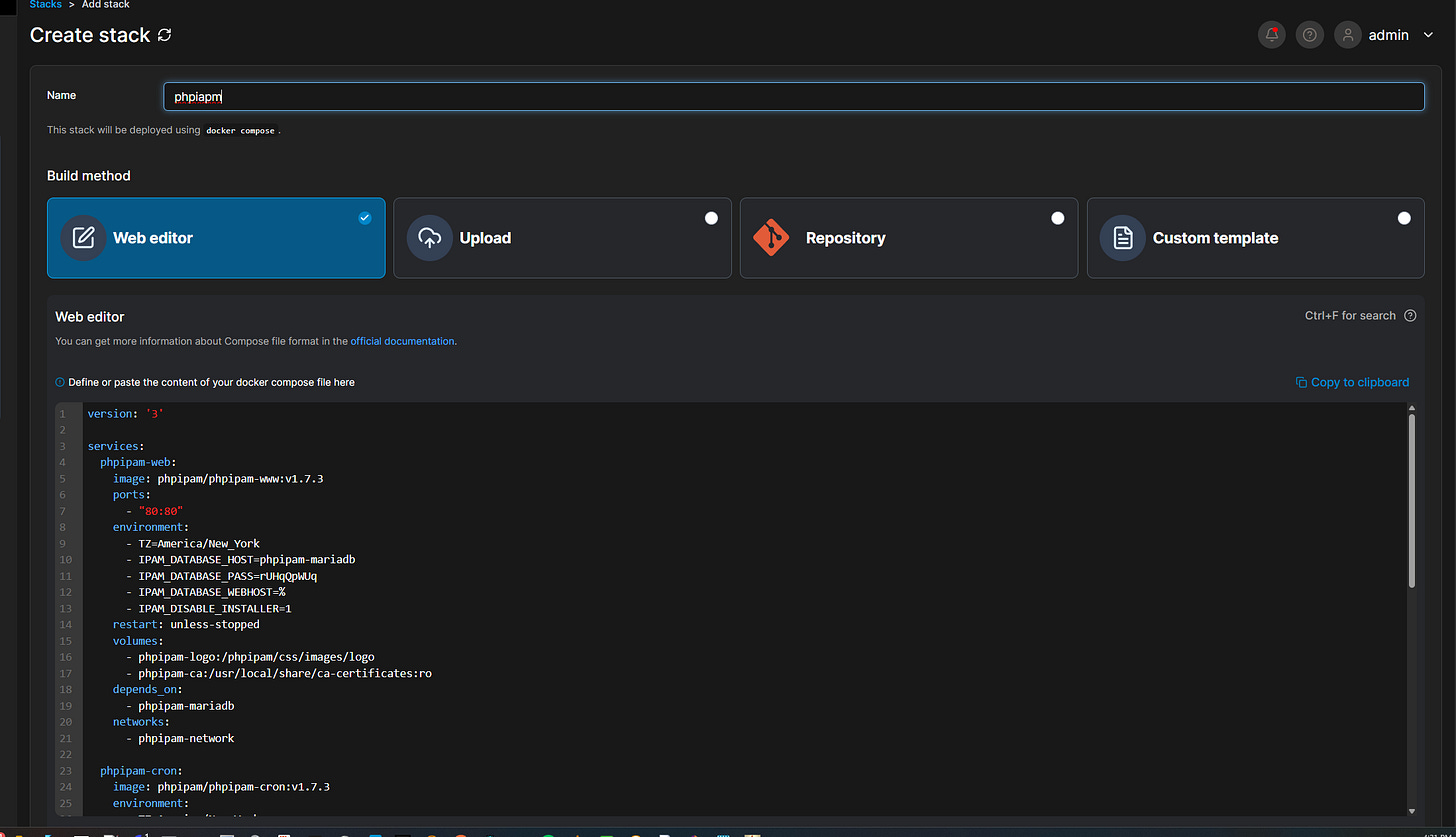
Task: Click the clipboard icon in Copy to clipboard
Action: (1301, 382)
